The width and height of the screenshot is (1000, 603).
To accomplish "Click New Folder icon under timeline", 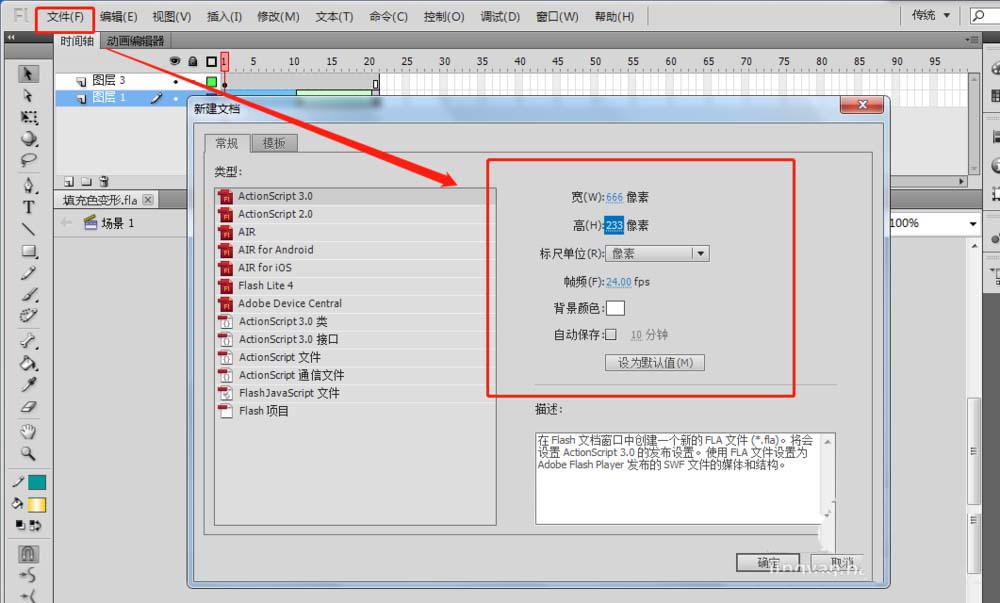I will (x=87, y=182).
